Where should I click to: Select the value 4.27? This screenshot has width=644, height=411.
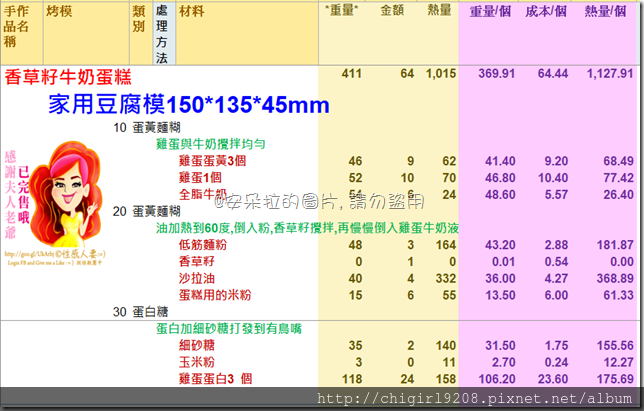[556, 279]
